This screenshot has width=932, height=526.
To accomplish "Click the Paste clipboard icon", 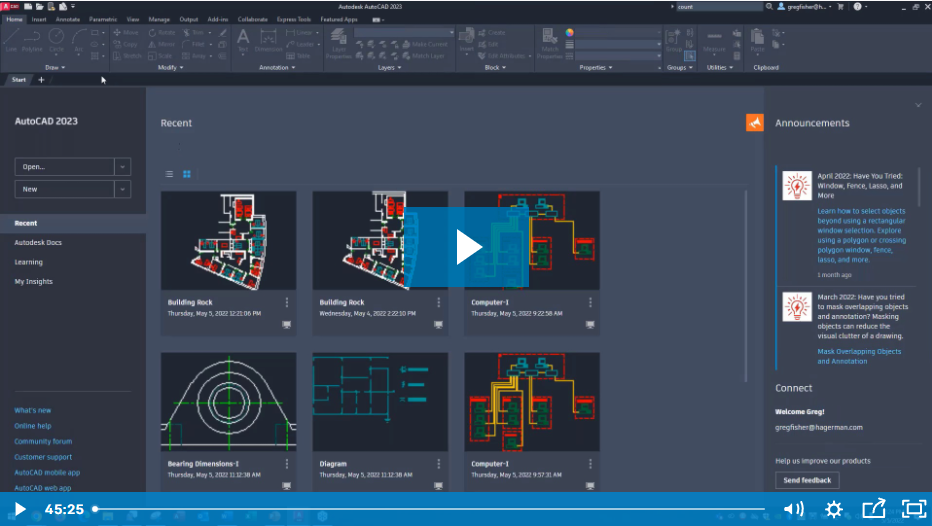I will pos(757,40).
